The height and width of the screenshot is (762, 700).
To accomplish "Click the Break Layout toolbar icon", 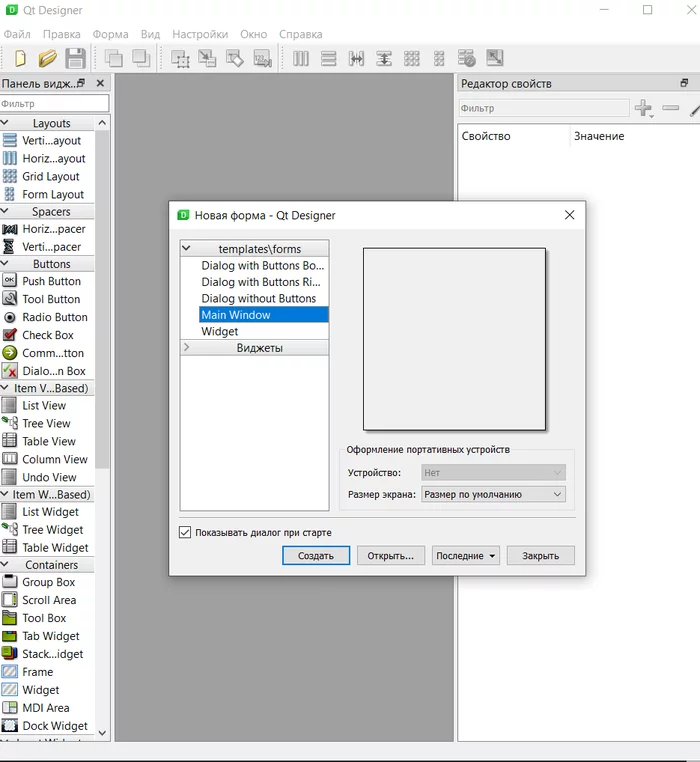I will click(x=467, y=58).
